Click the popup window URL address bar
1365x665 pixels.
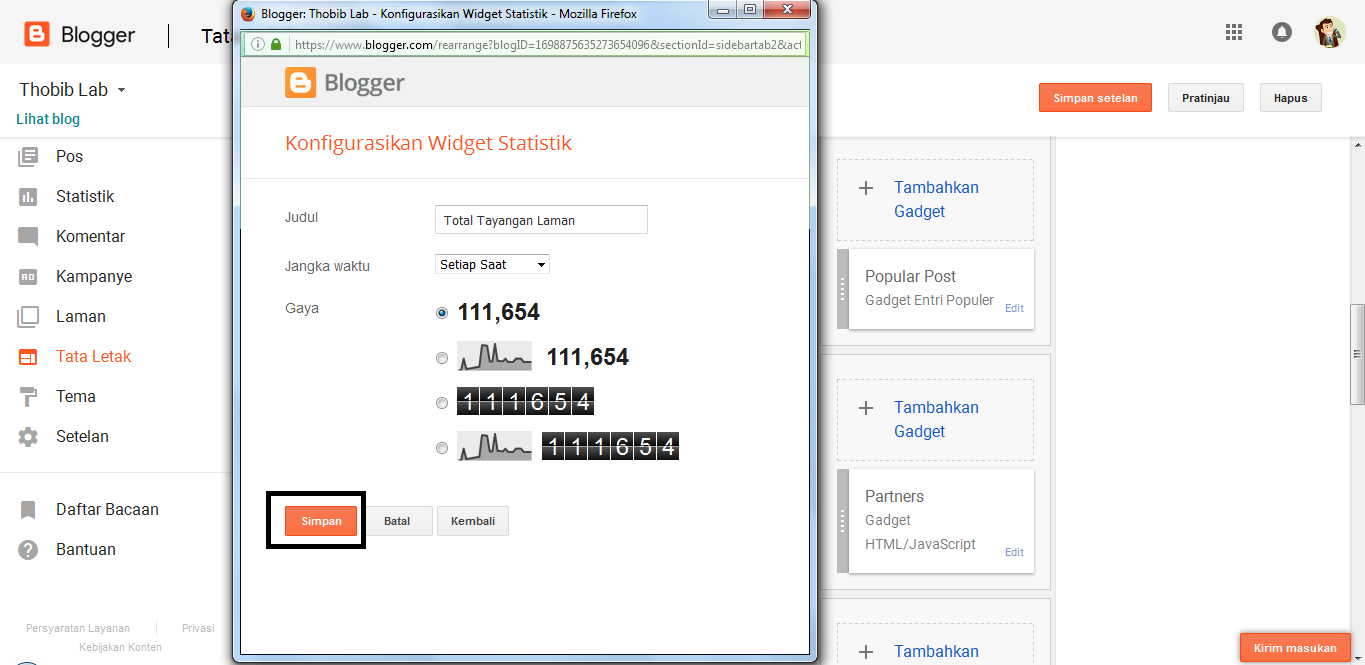point(547,45)
